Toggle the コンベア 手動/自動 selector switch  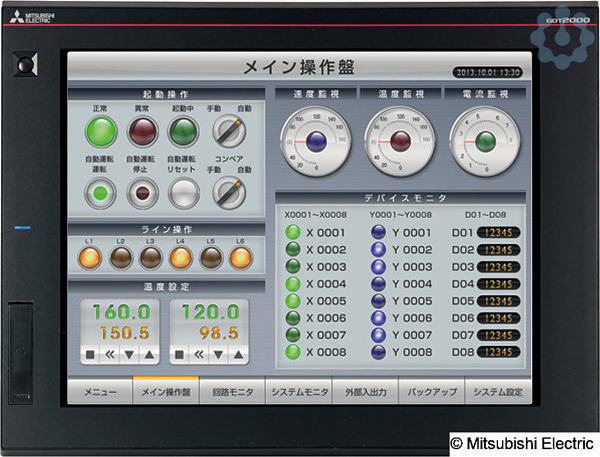click(x=230, y=191)
